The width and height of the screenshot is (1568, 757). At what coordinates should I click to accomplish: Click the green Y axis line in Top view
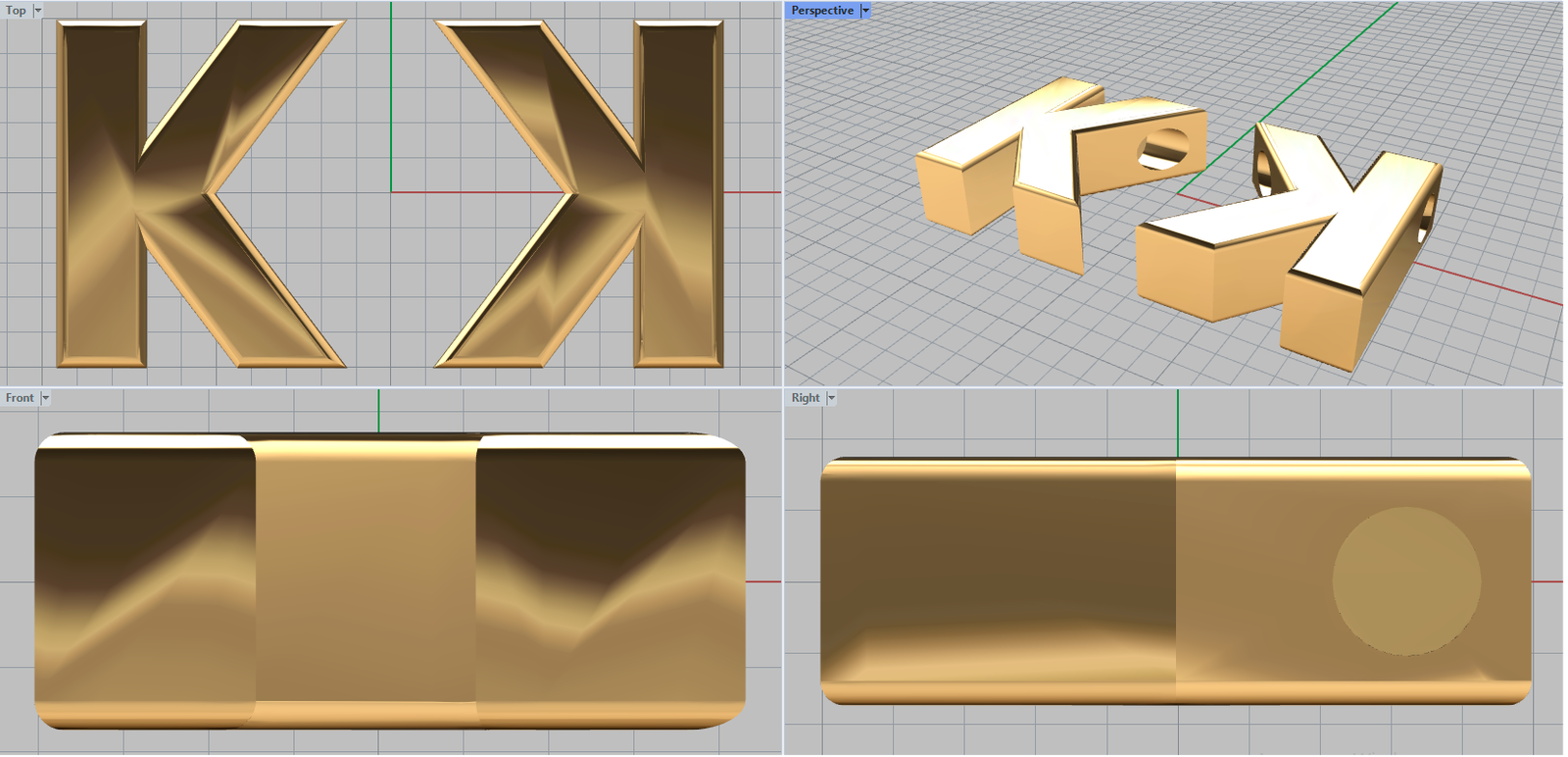click(x=391, y=98)
